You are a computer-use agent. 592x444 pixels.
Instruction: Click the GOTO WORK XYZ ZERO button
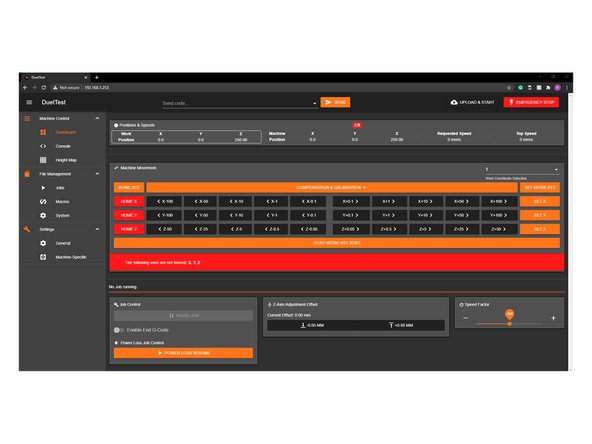(x=337, y=243)
